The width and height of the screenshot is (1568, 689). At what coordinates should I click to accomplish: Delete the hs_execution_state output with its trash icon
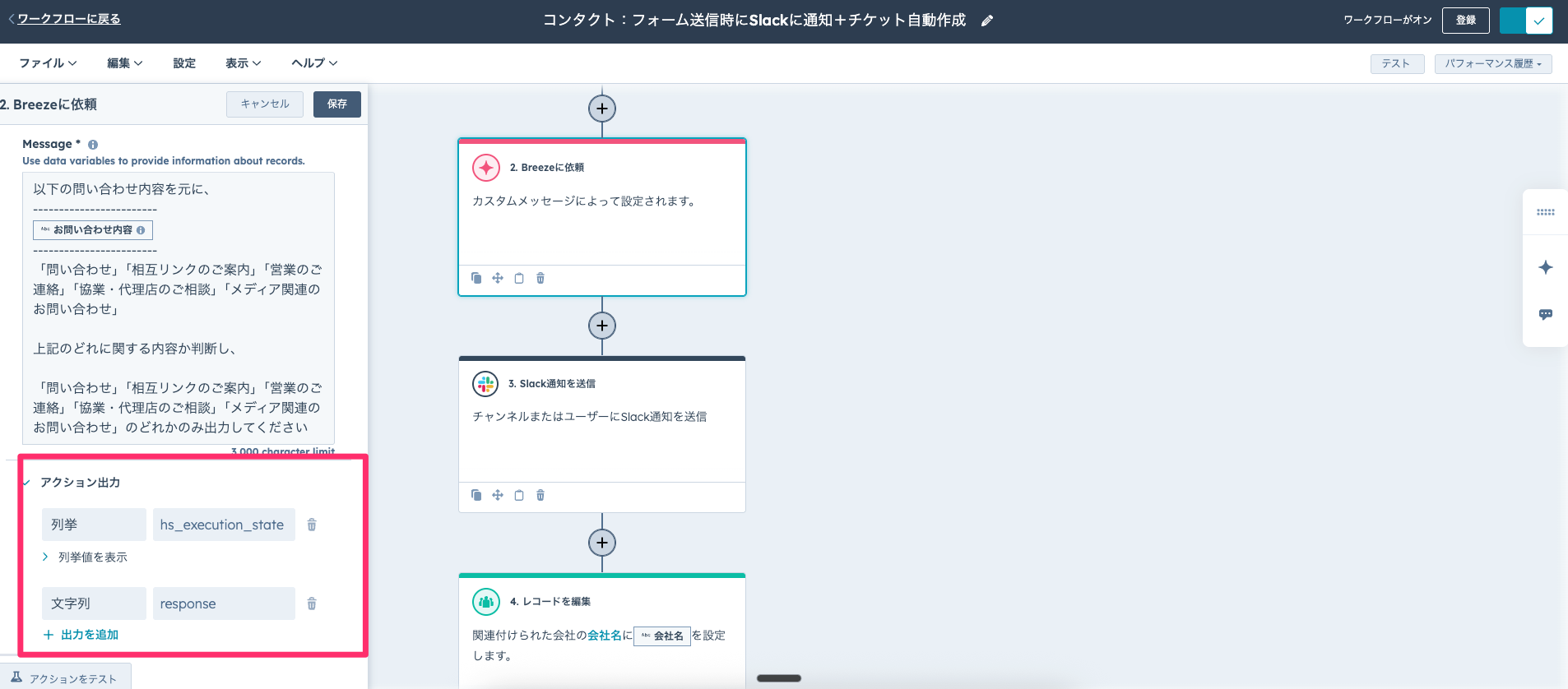(312, 525)
